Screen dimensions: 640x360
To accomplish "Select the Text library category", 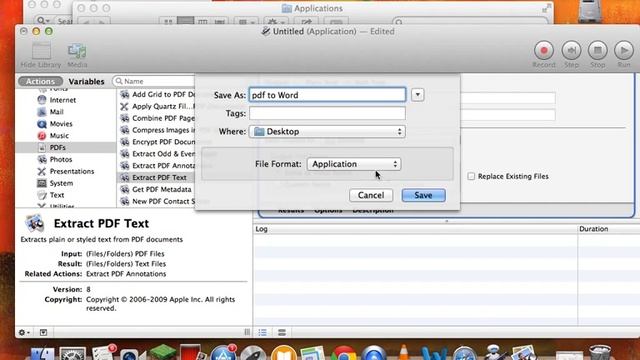I will click(57, 195).
